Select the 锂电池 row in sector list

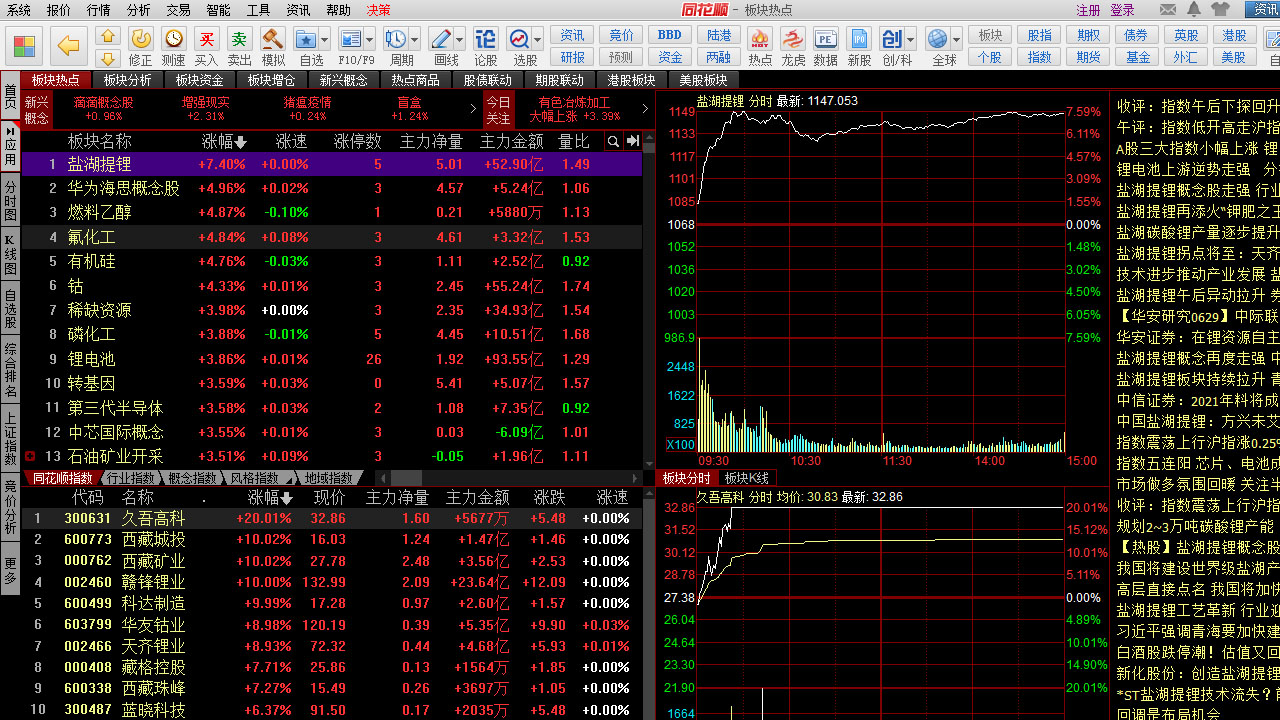[91, 359]
